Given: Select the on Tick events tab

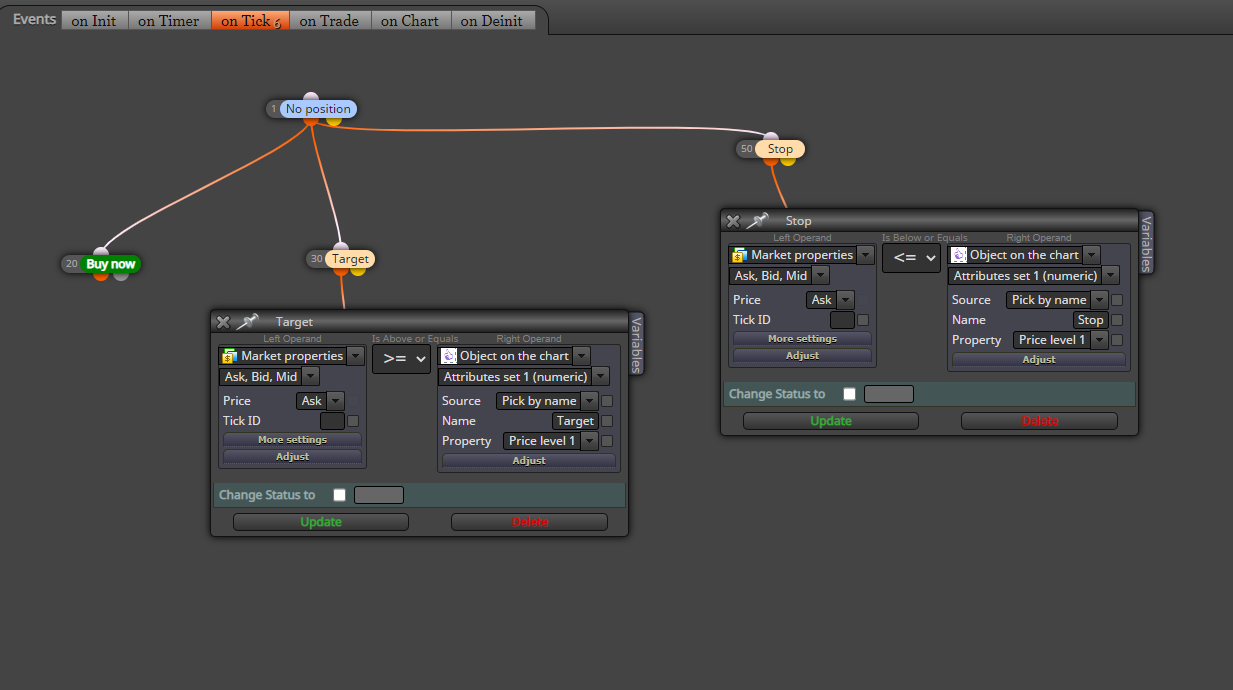Looking at the screenshot, I should [250, 20].
